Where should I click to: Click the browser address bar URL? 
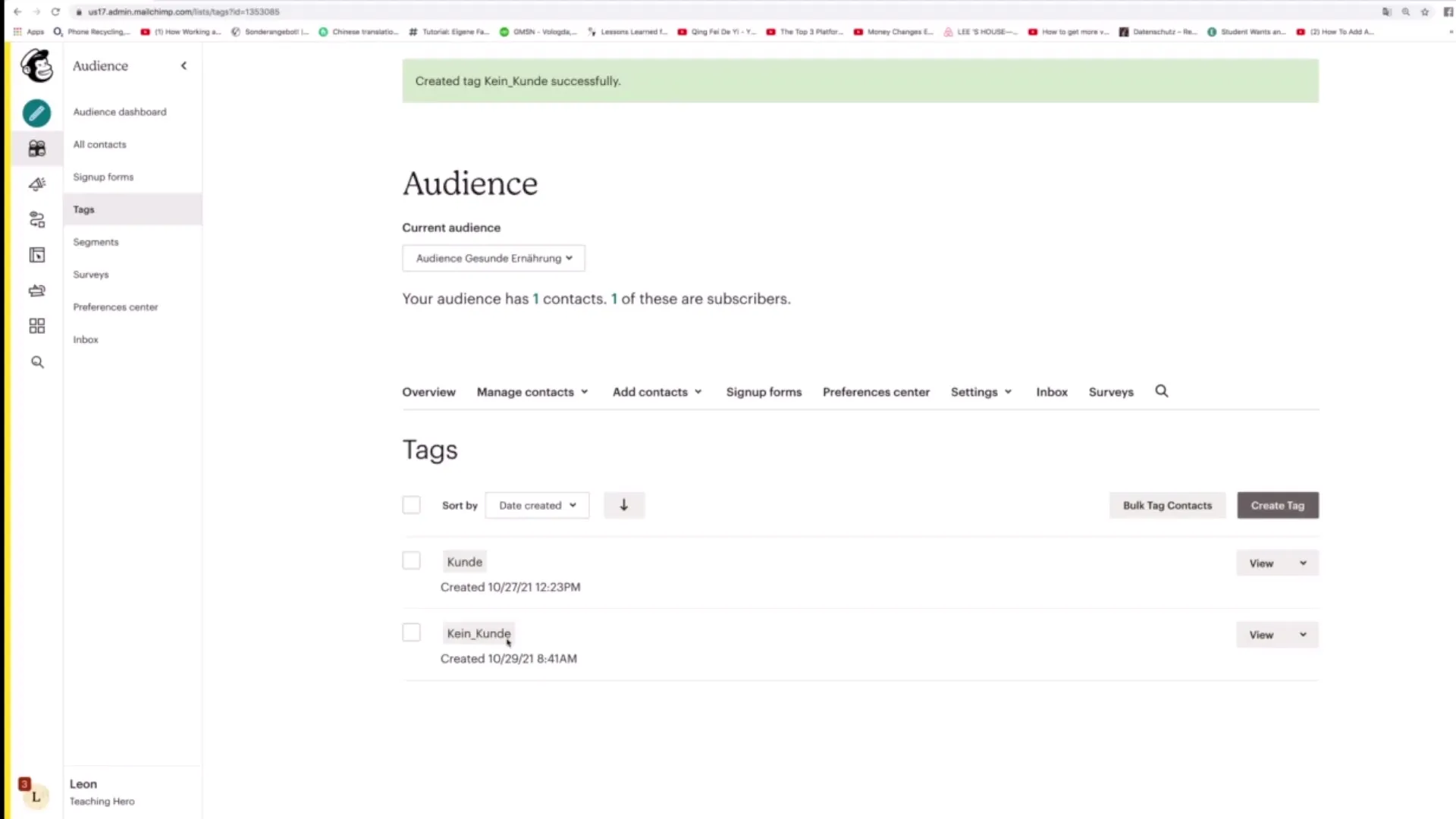point(184,11)
